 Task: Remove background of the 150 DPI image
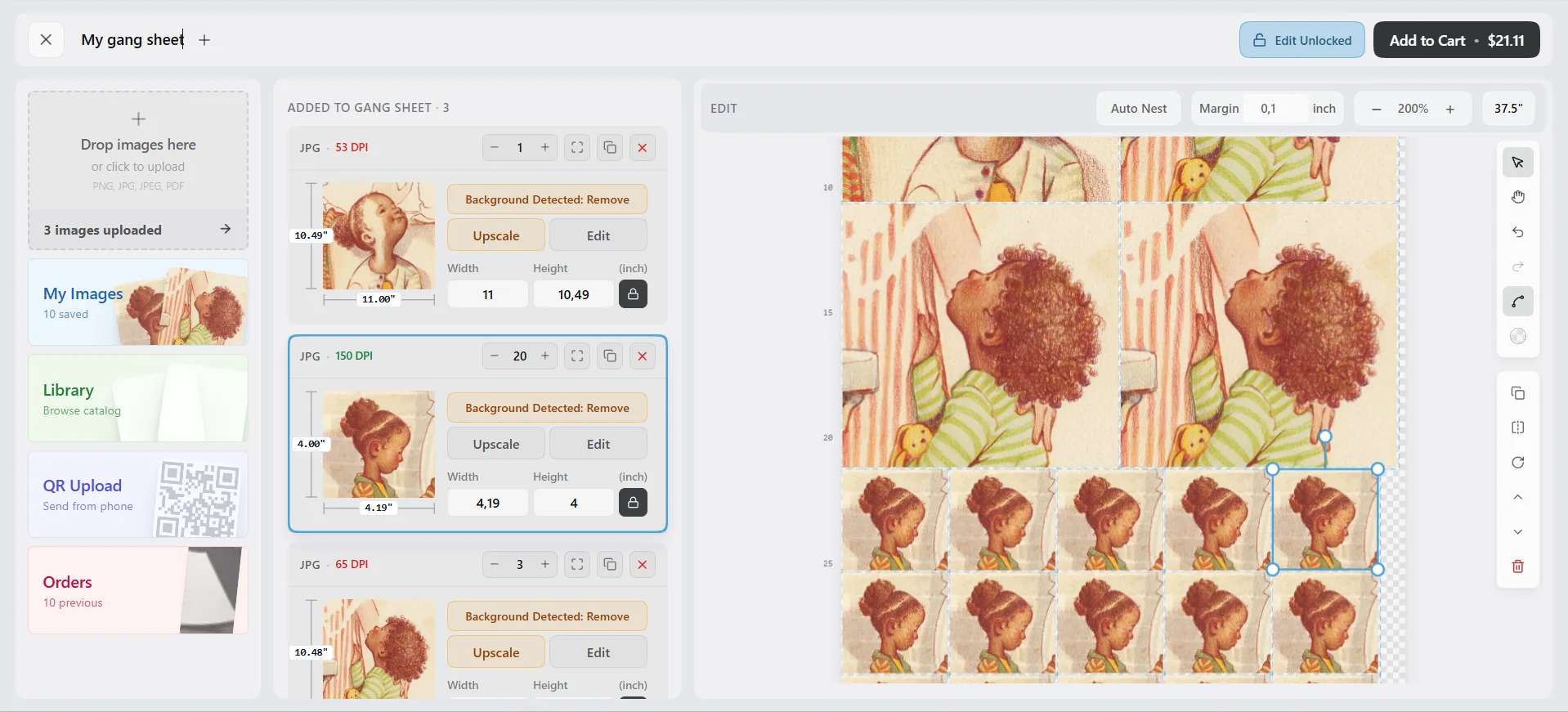pos(547,408)
